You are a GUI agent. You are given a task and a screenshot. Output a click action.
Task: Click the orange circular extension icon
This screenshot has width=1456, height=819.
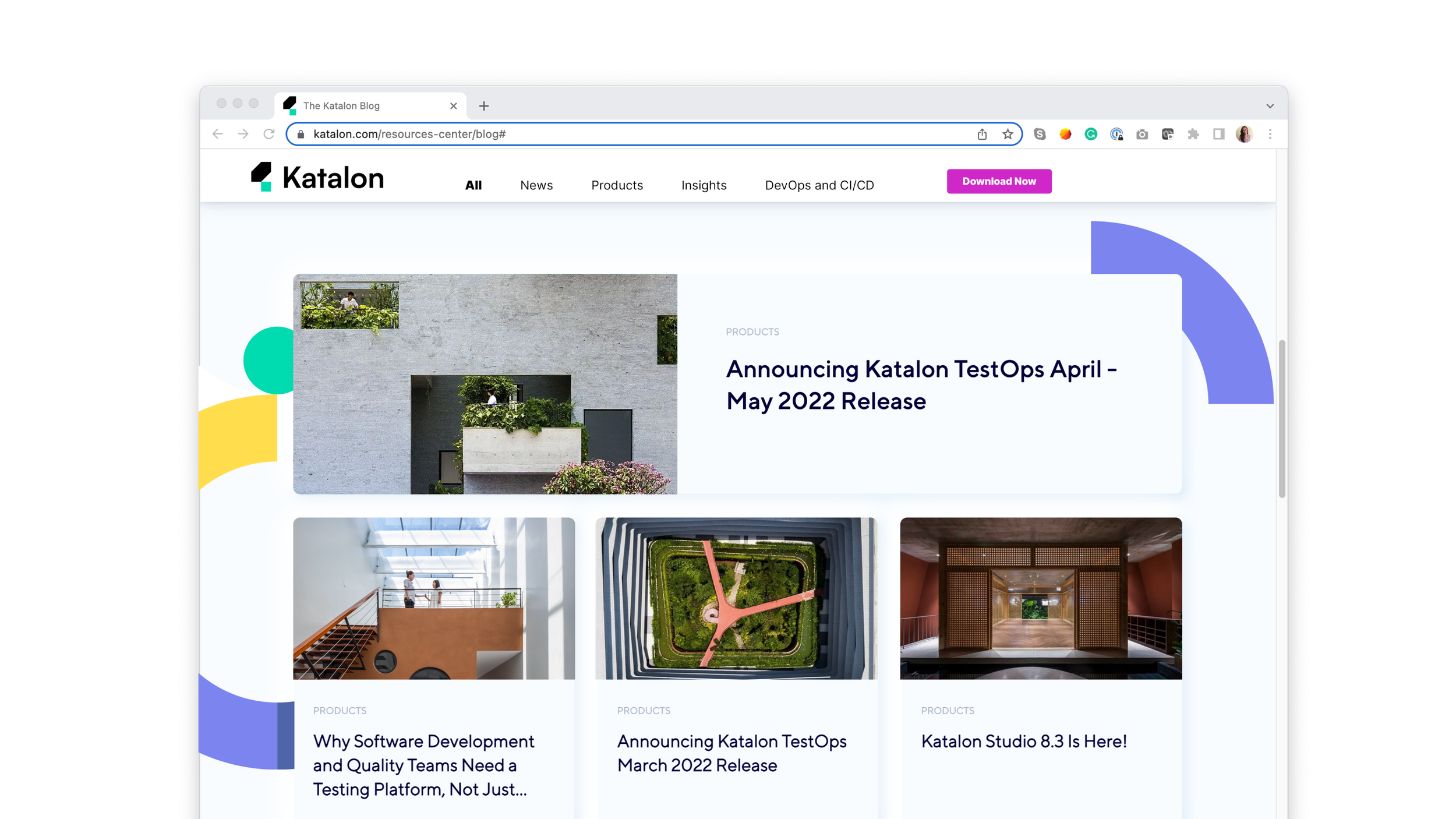pyautogui.click(x=1065, y=134)
